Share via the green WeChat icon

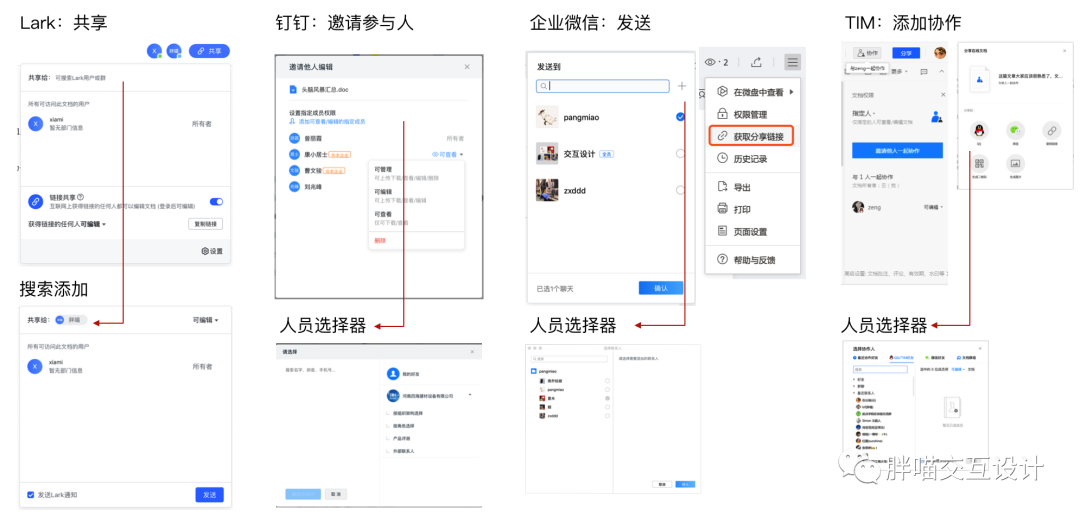[1015, 130]
